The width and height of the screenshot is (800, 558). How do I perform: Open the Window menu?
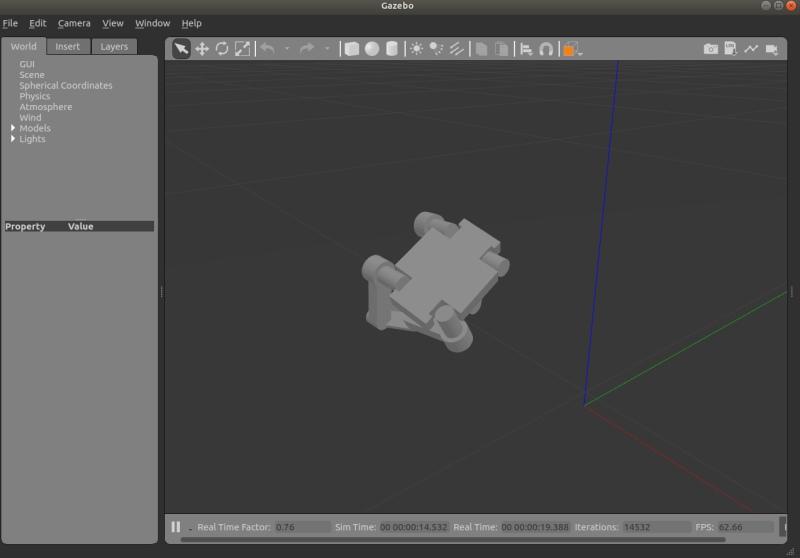tap(153, 23)
